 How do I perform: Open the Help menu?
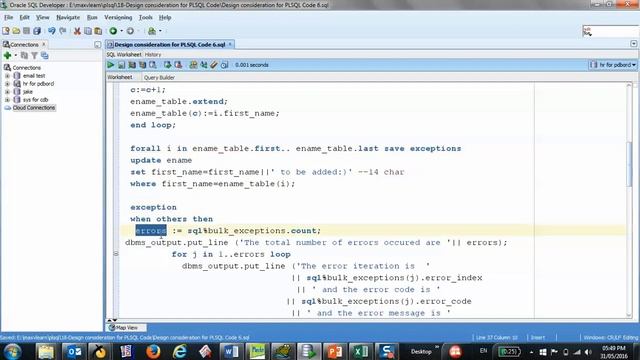tap(165, 18)
